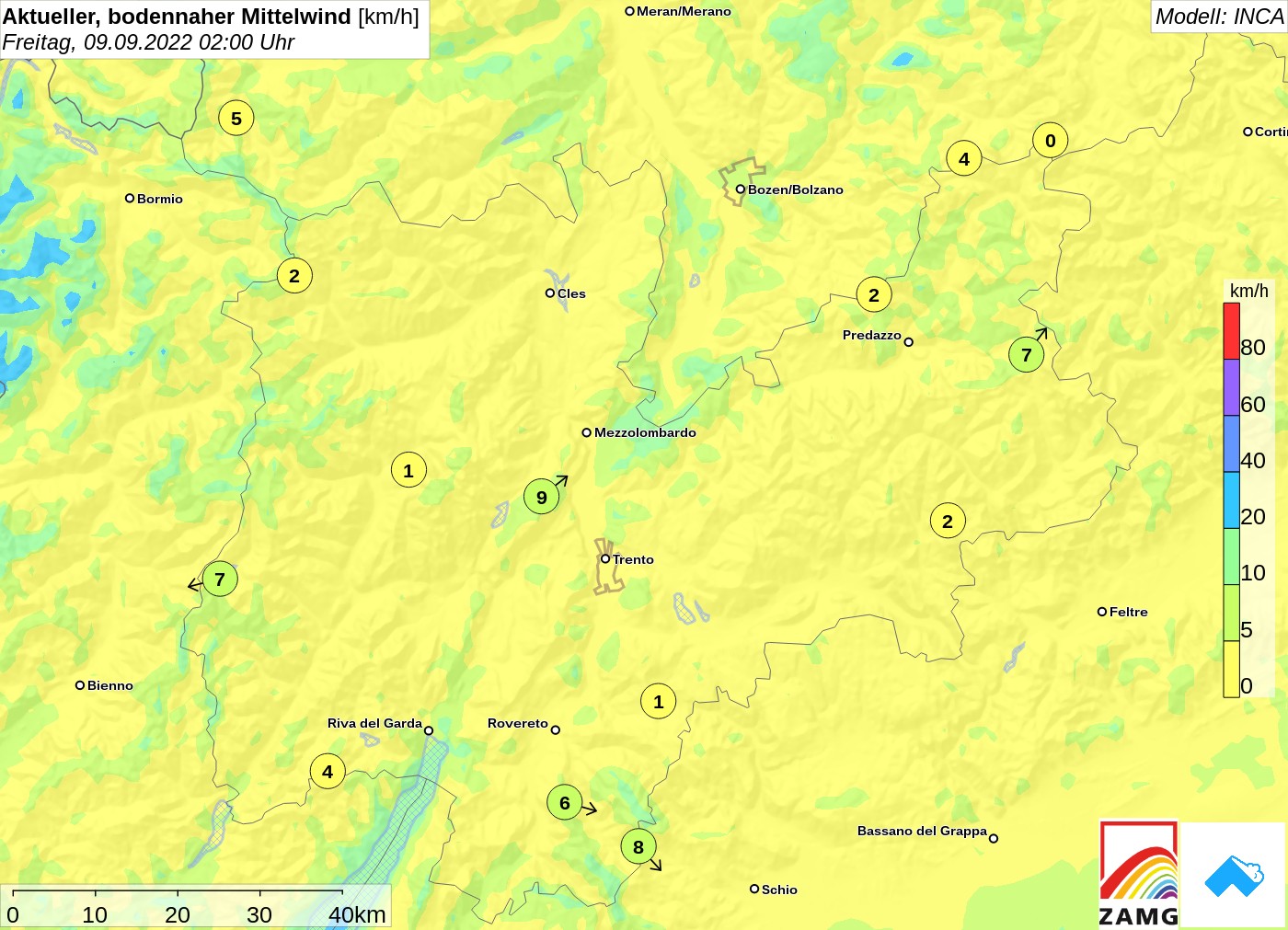Click the red 80 km/h legend color
Image resolution: width=1288 pixels, height=930 pixels.
pos(1231,331)
